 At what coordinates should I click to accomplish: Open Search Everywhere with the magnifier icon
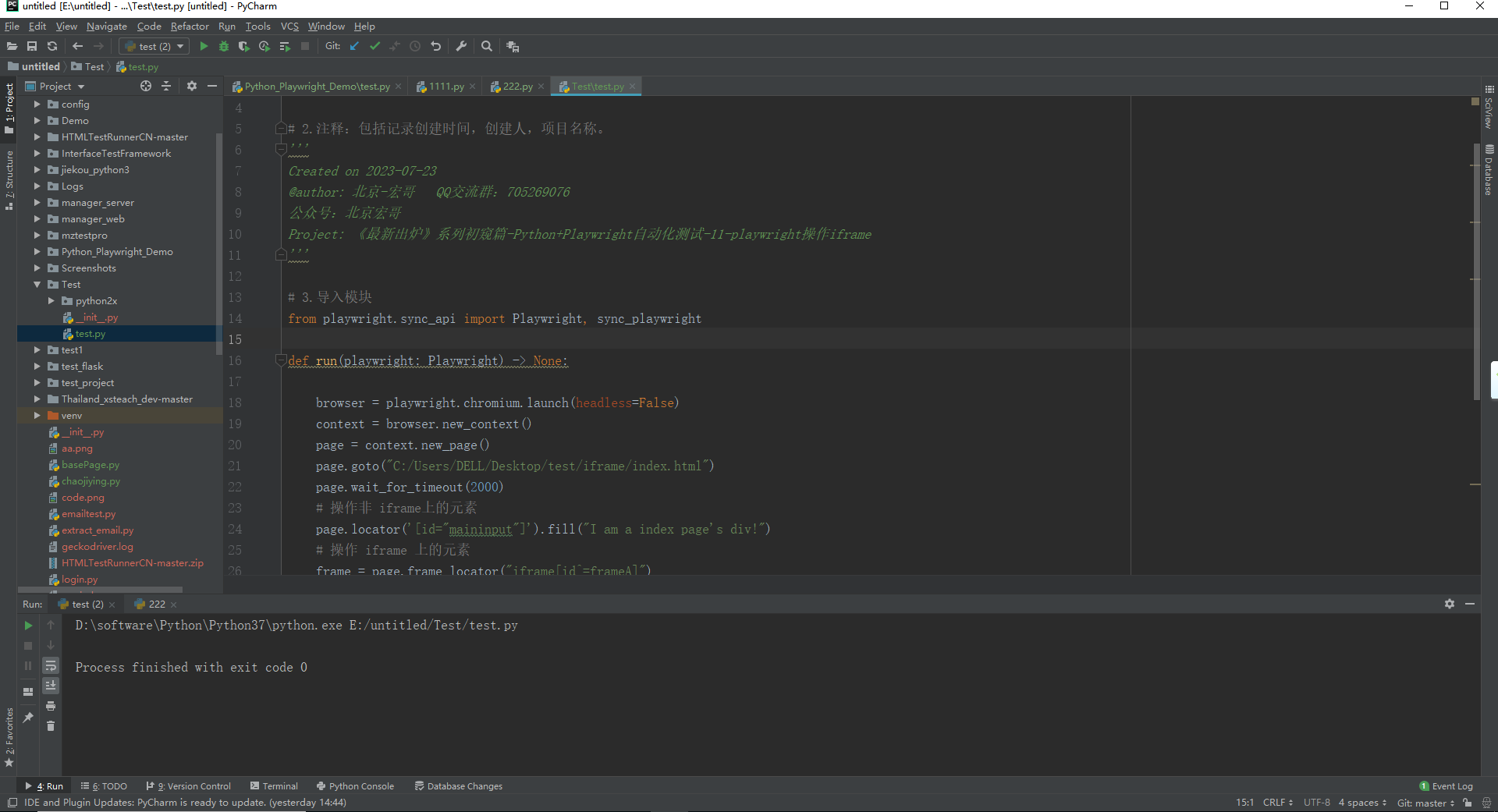click(x=487, y=46)
